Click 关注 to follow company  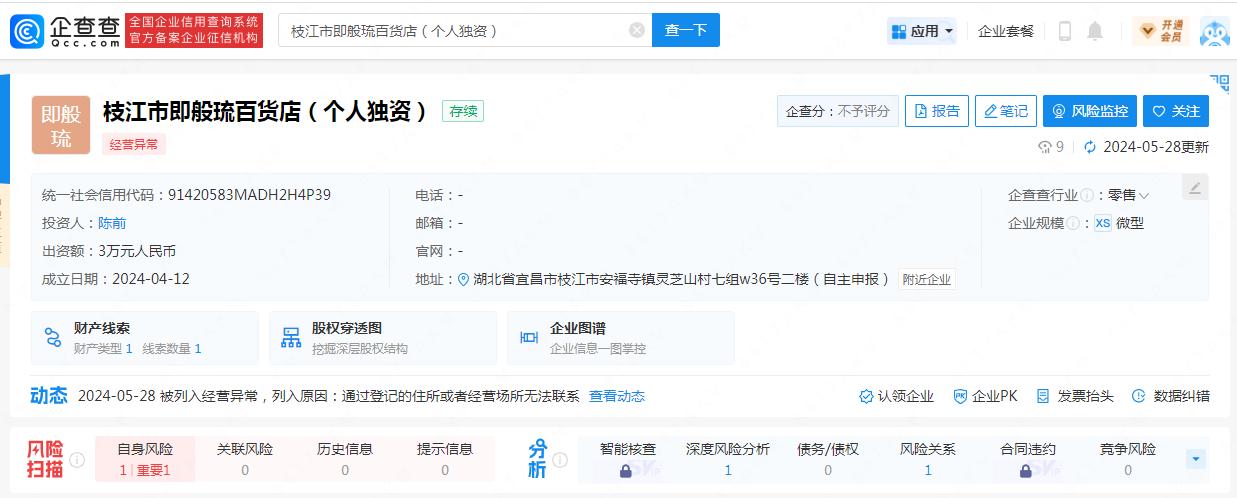coord(1176,111)
